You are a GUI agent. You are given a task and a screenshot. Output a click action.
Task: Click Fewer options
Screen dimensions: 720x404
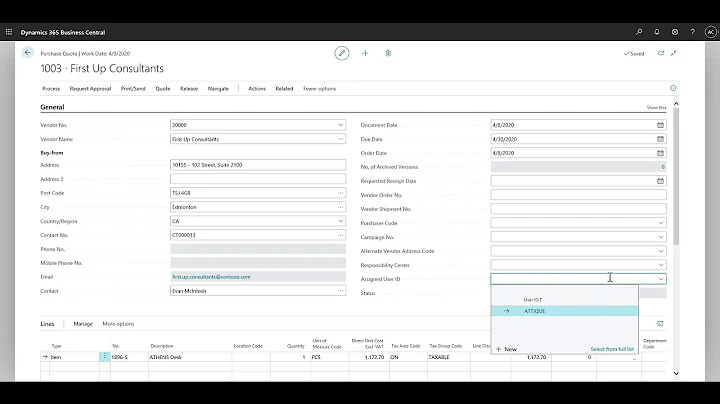320,89
